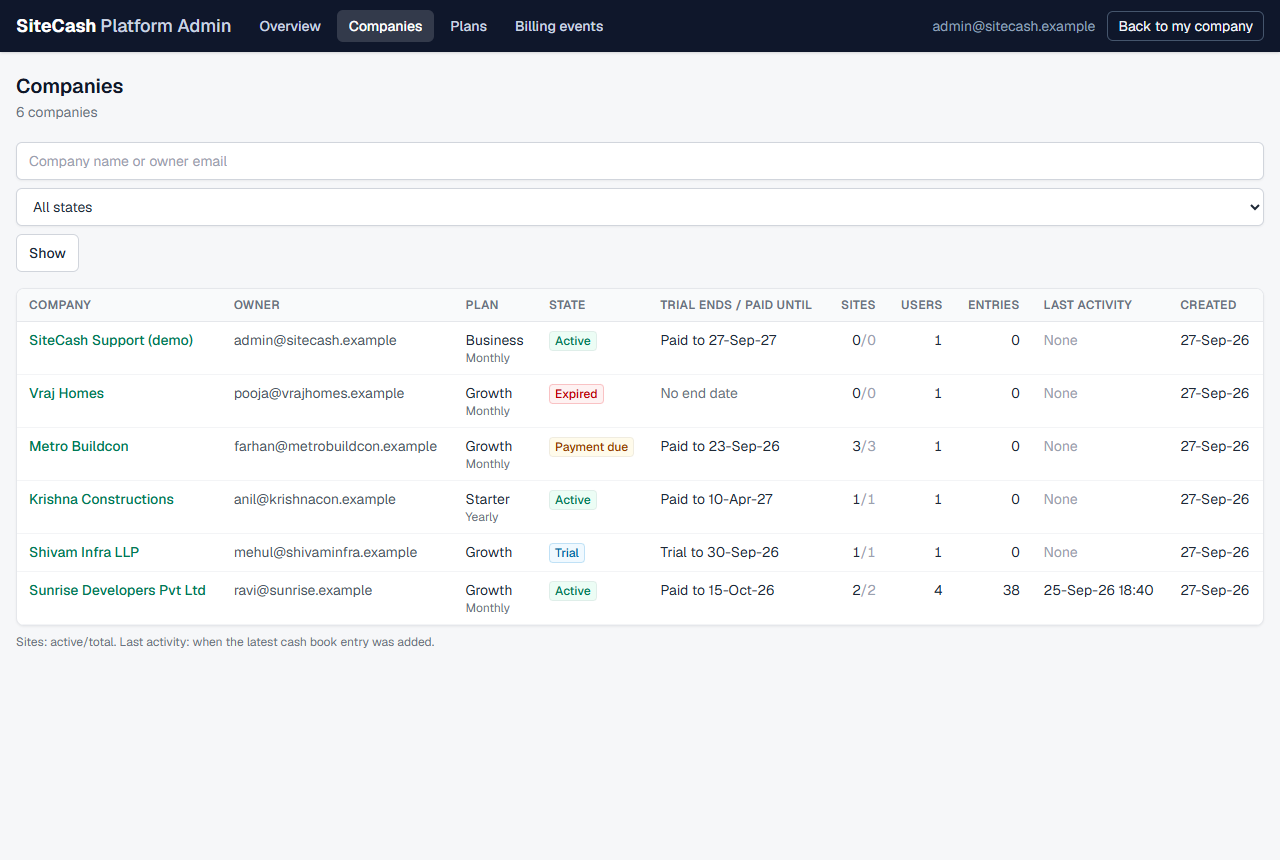Image resolution: width=1280 pixels, height=860 pixels.
Task: Click the Entries column header
Action: pos(994,305)
